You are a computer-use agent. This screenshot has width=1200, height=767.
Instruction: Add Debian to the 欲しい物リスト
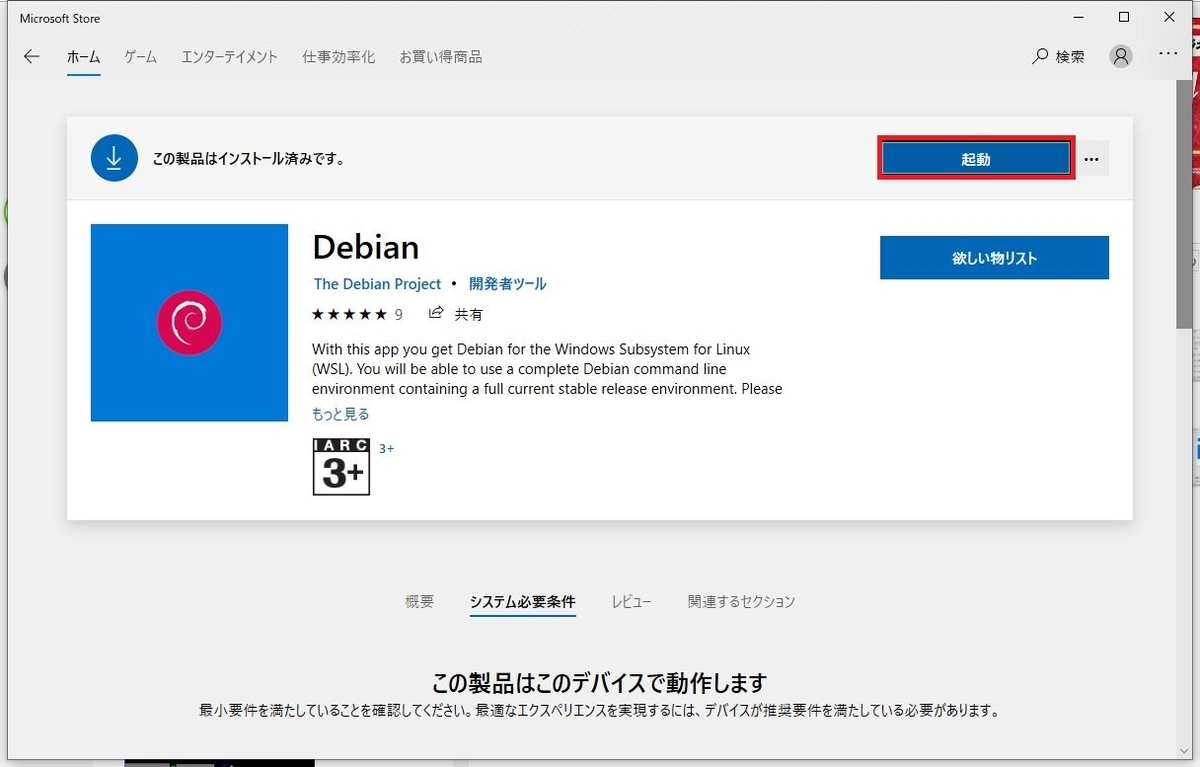tap(993, 257)
